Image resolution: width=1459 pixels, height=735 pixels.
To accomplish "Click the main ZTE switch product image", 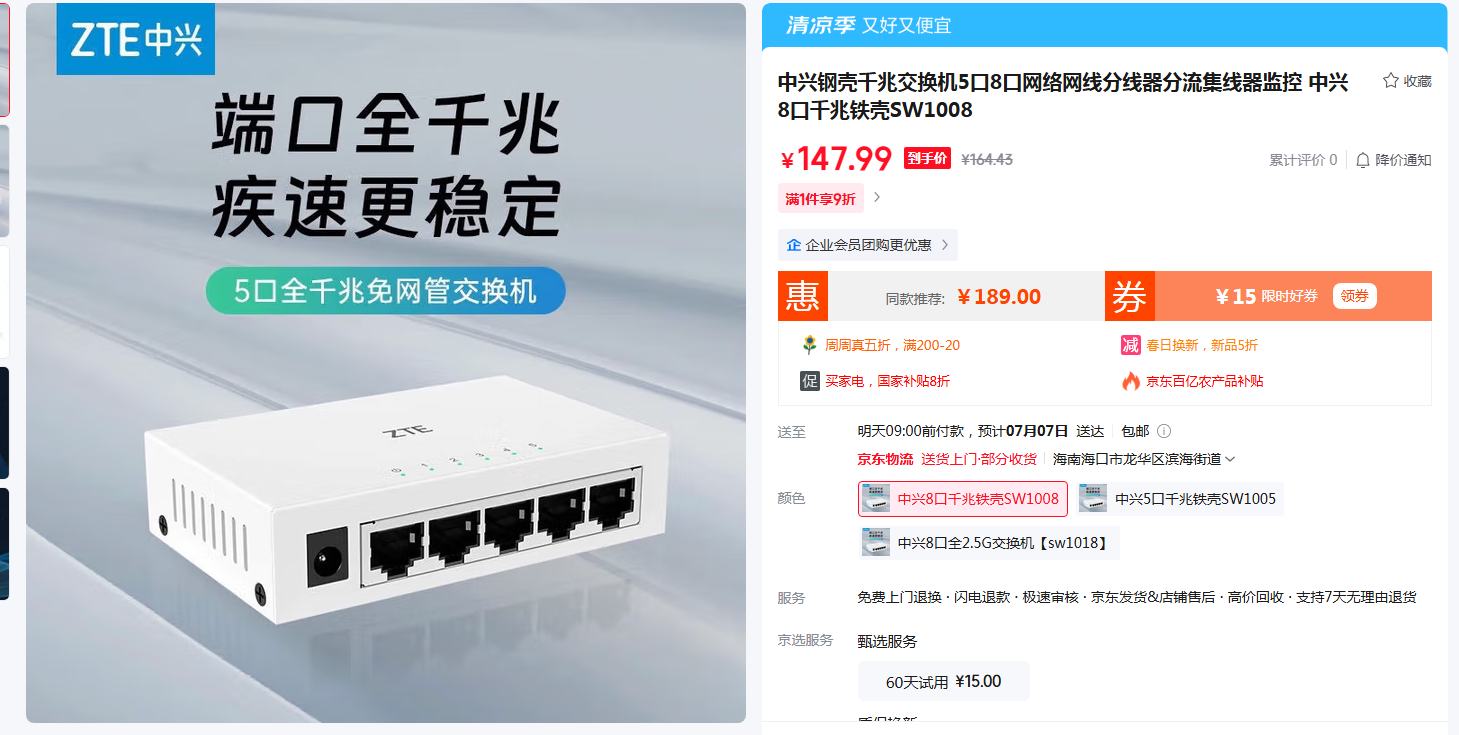I will point(386,363).
